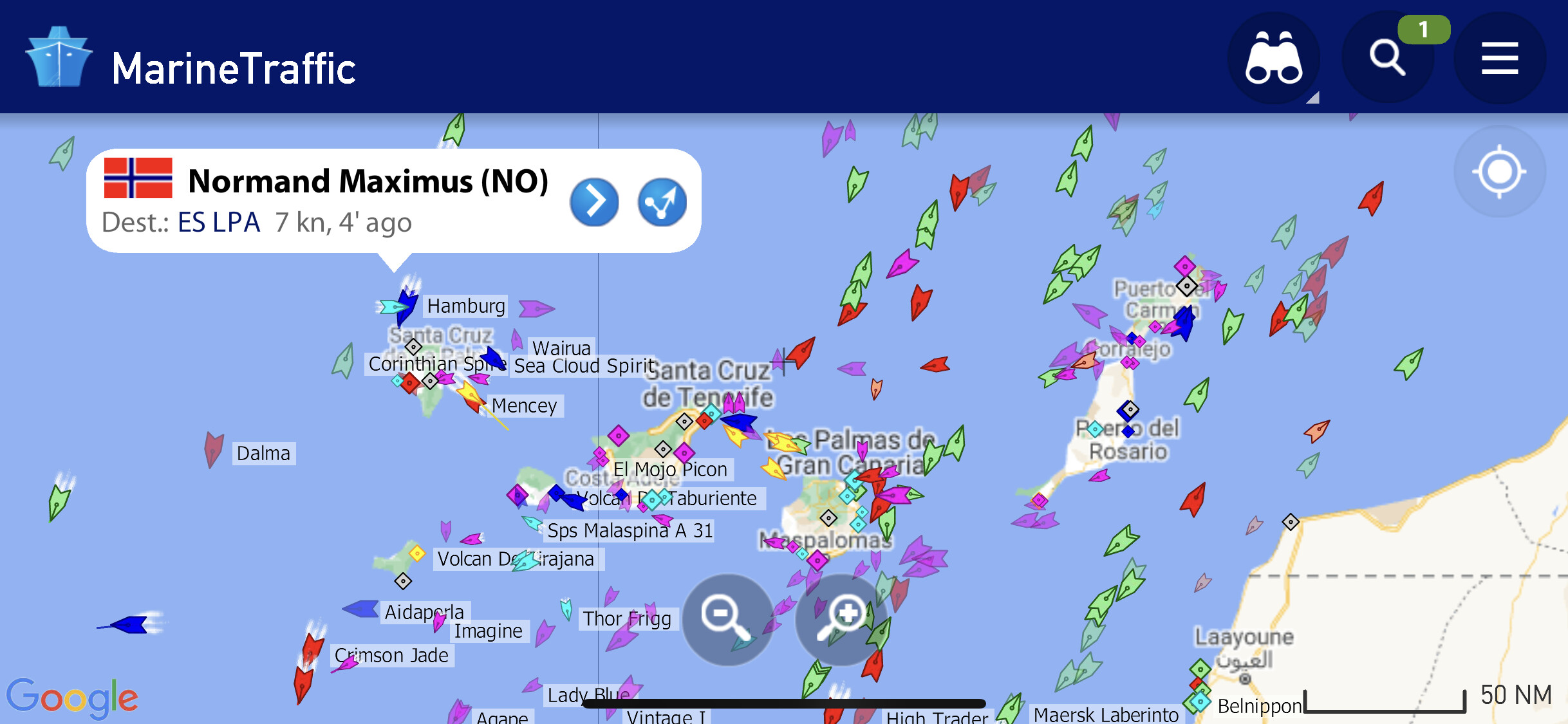The image size is (1568, 724).
Task: Select the Agape vessel label
Action: coord(502,716)
